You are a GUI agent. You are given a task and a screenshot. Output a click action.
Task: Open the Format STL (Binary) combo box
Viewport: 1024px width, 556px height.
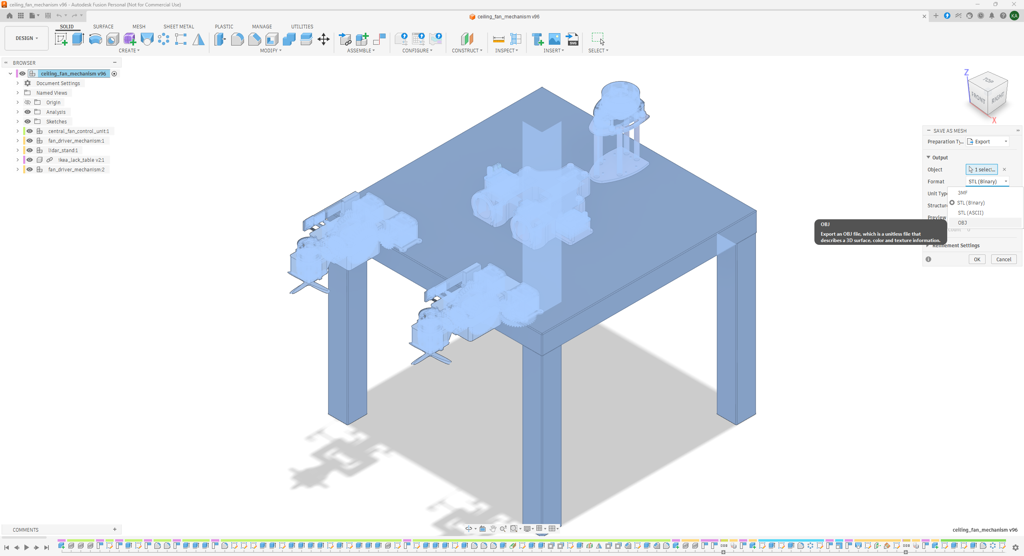tap(987, 182)
